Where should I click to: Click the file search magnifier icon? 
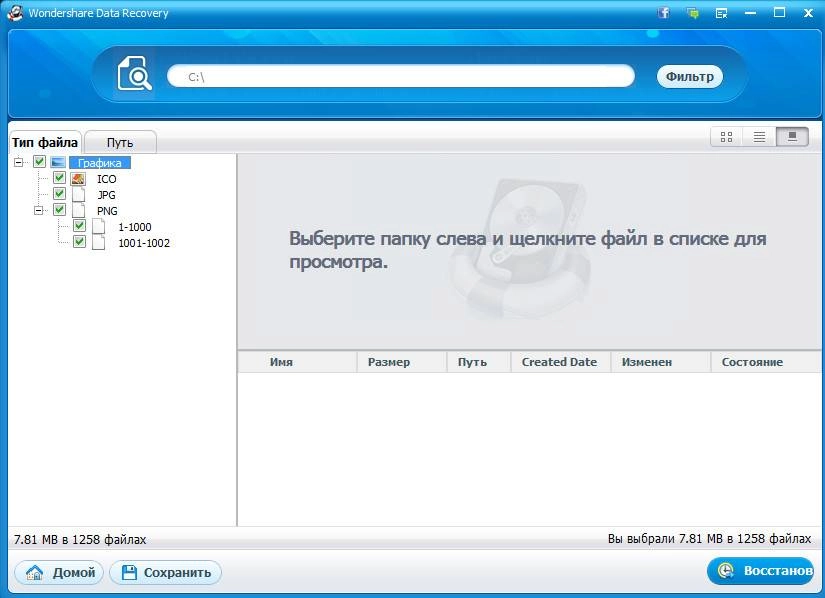135,74
